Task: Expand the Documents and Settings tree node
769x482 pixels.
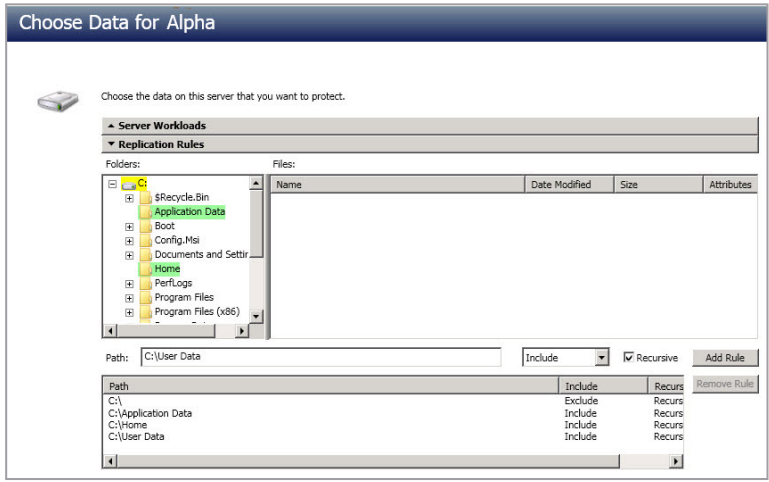Action: pos(129,255)
